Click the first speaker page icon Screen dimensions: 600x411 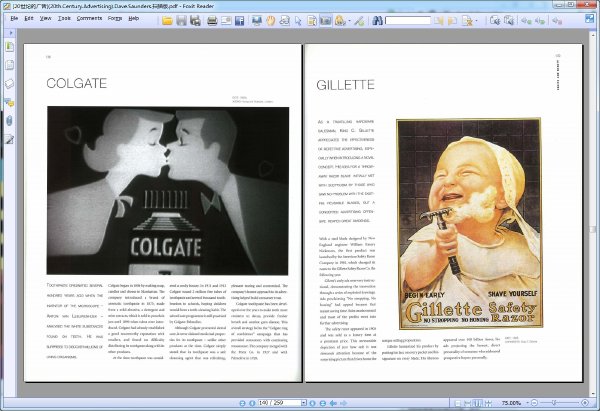pyautogui.click(x=495, y=21)
